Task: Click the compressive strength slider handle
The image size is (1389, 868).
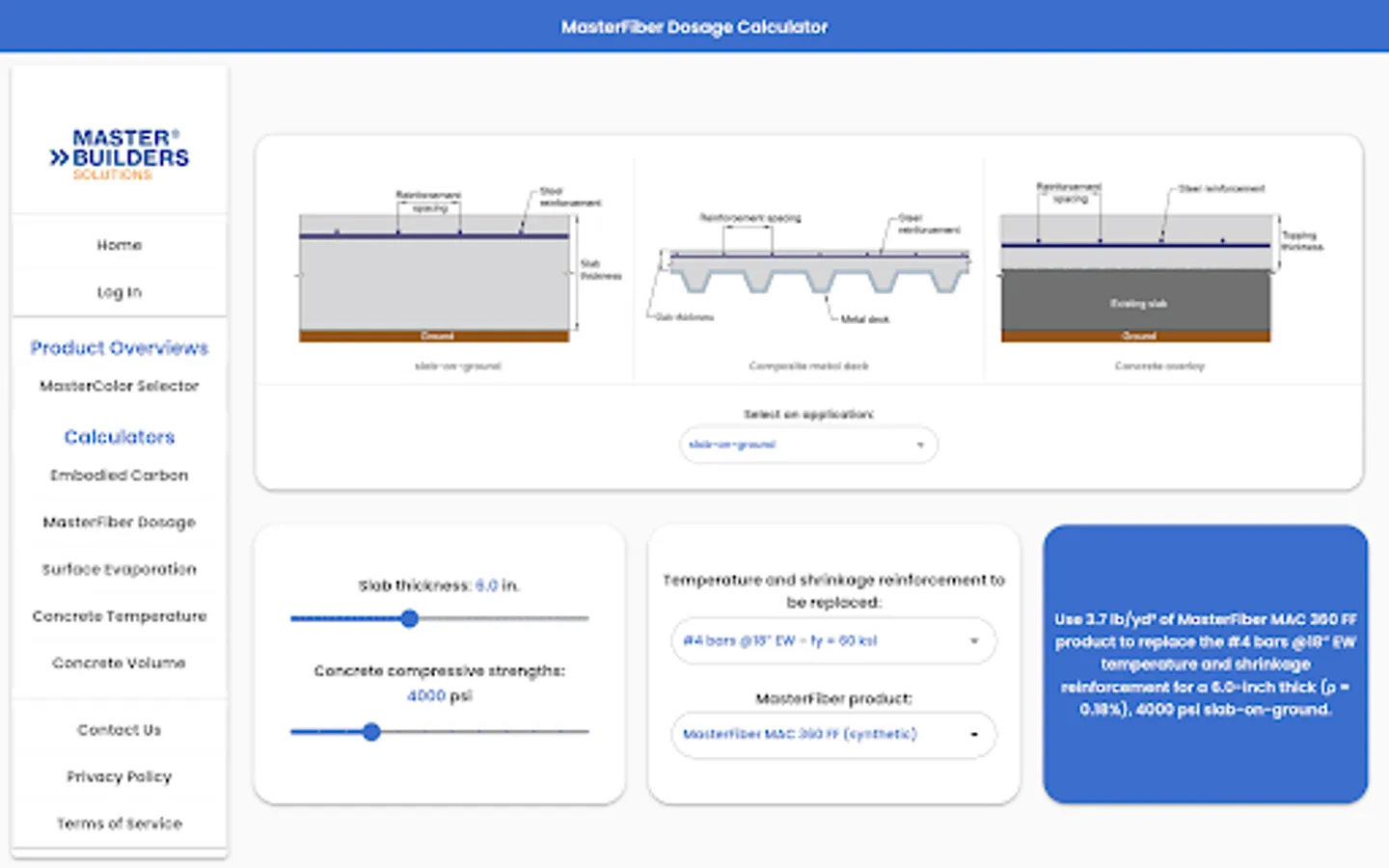Action: 371,732
